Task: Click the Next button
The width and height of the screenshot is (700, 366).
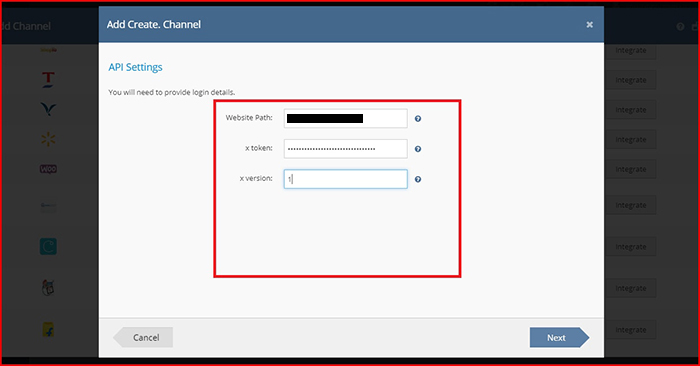Action: 559,337
